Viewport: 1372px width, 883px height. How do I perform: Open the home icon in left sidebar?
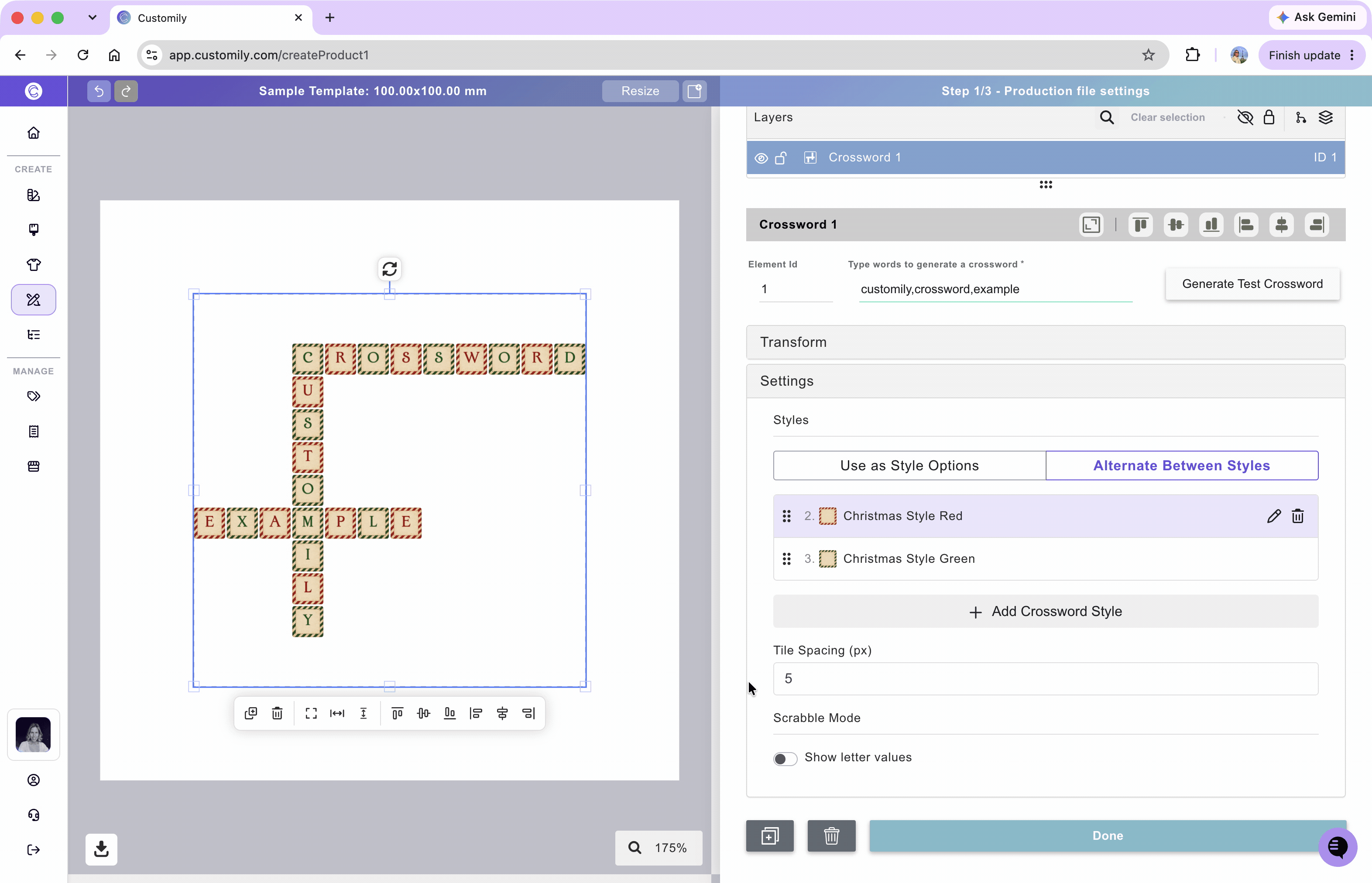click(x=33, y=133)
